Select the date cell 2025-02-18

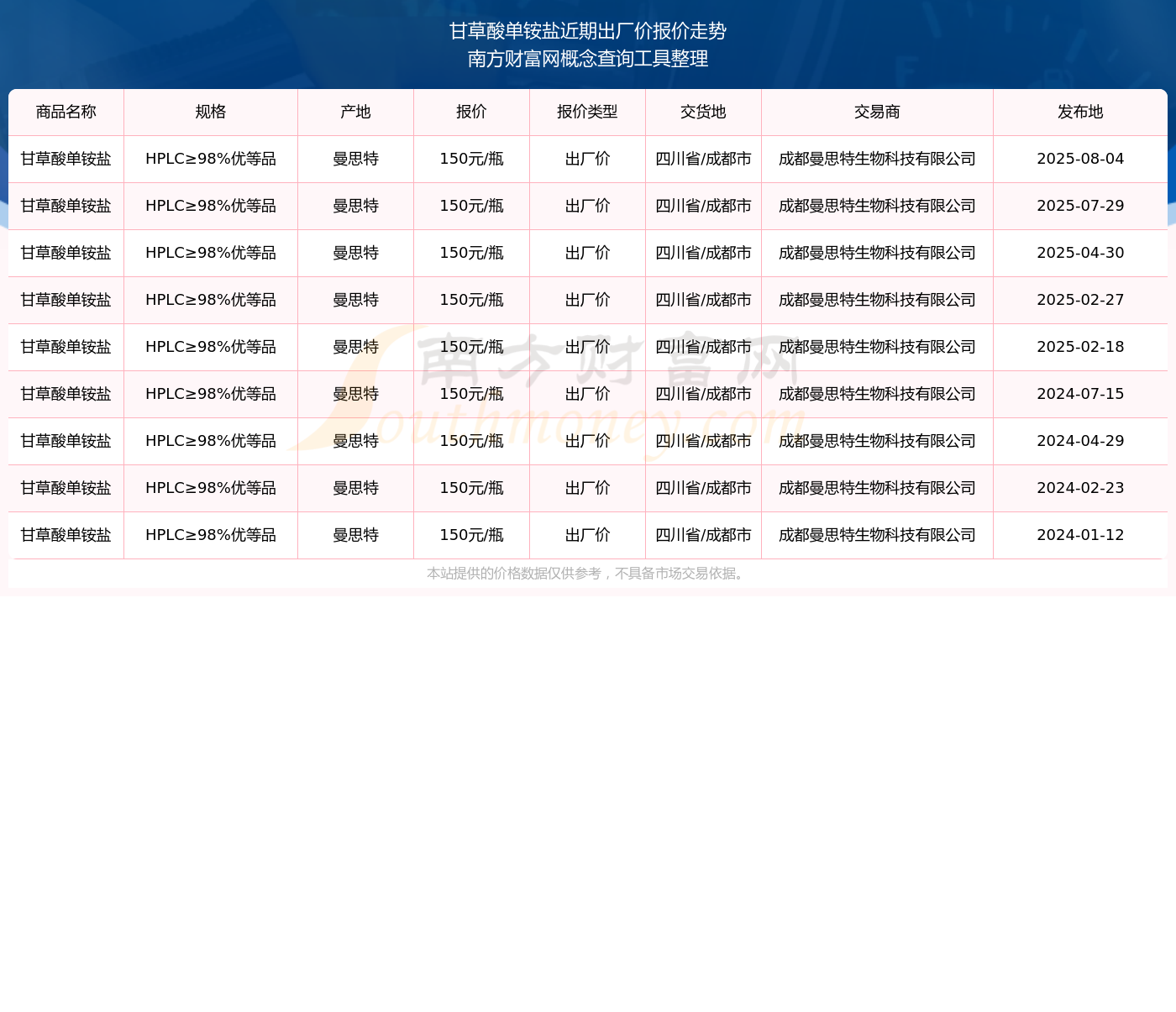click(x=1080, y=347)
